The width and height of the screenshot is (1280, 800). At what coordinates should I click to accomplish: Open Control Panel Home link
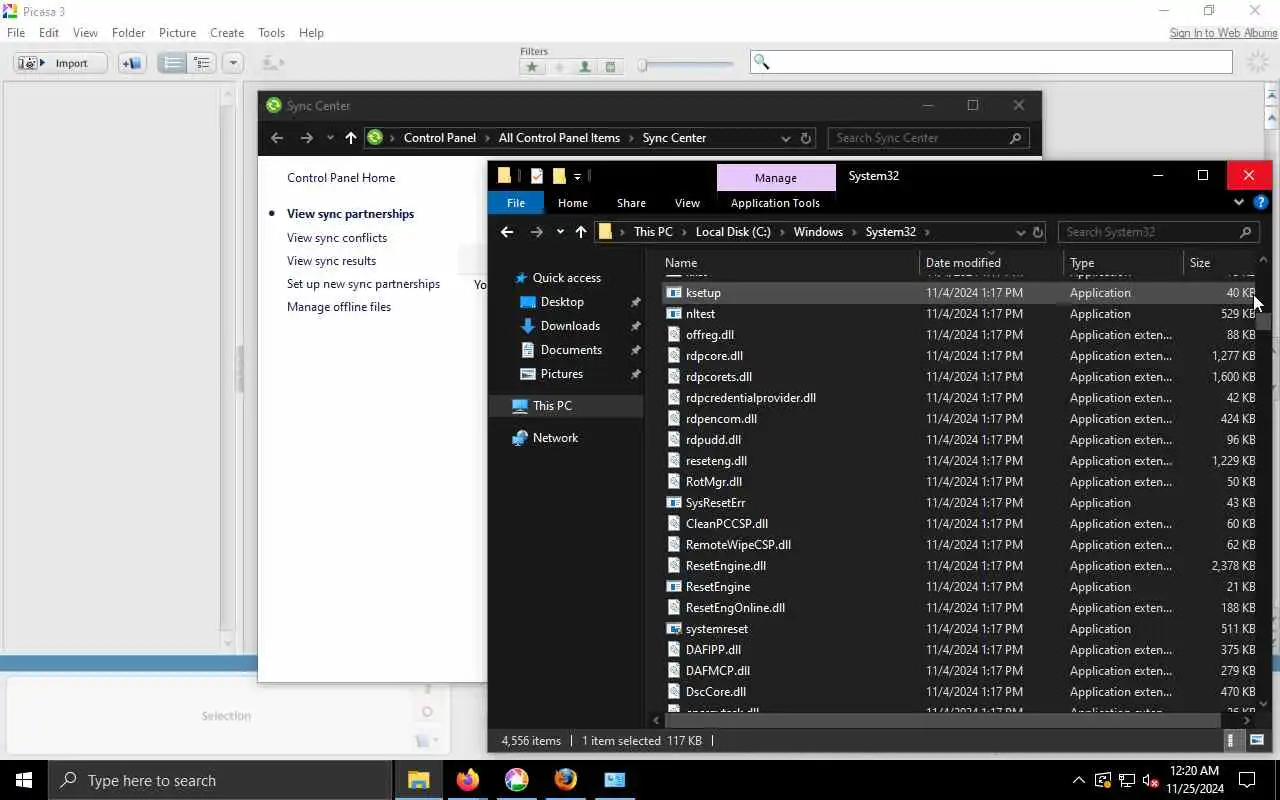(x=341, y=178)
